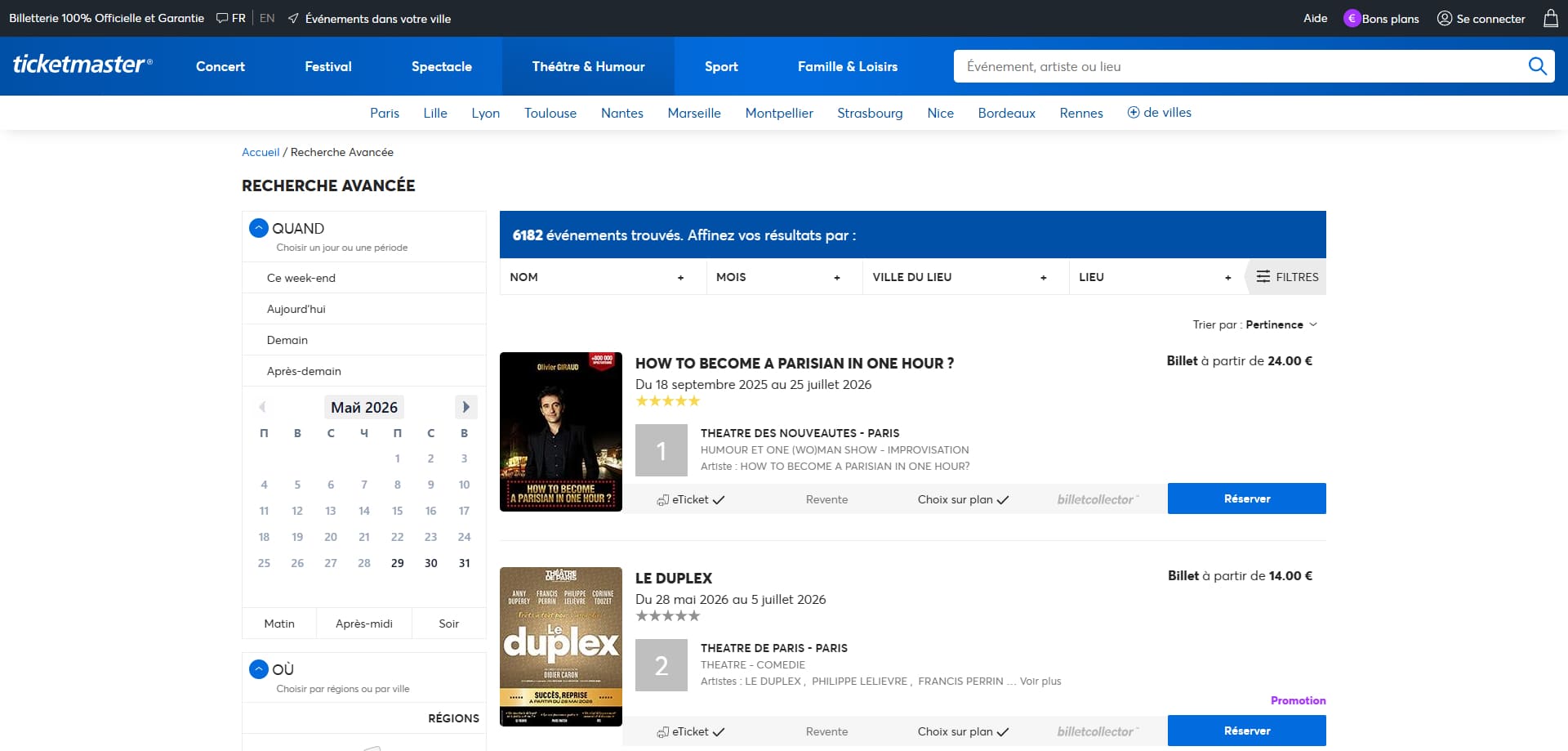Switch language to EN

coord(267,18)
